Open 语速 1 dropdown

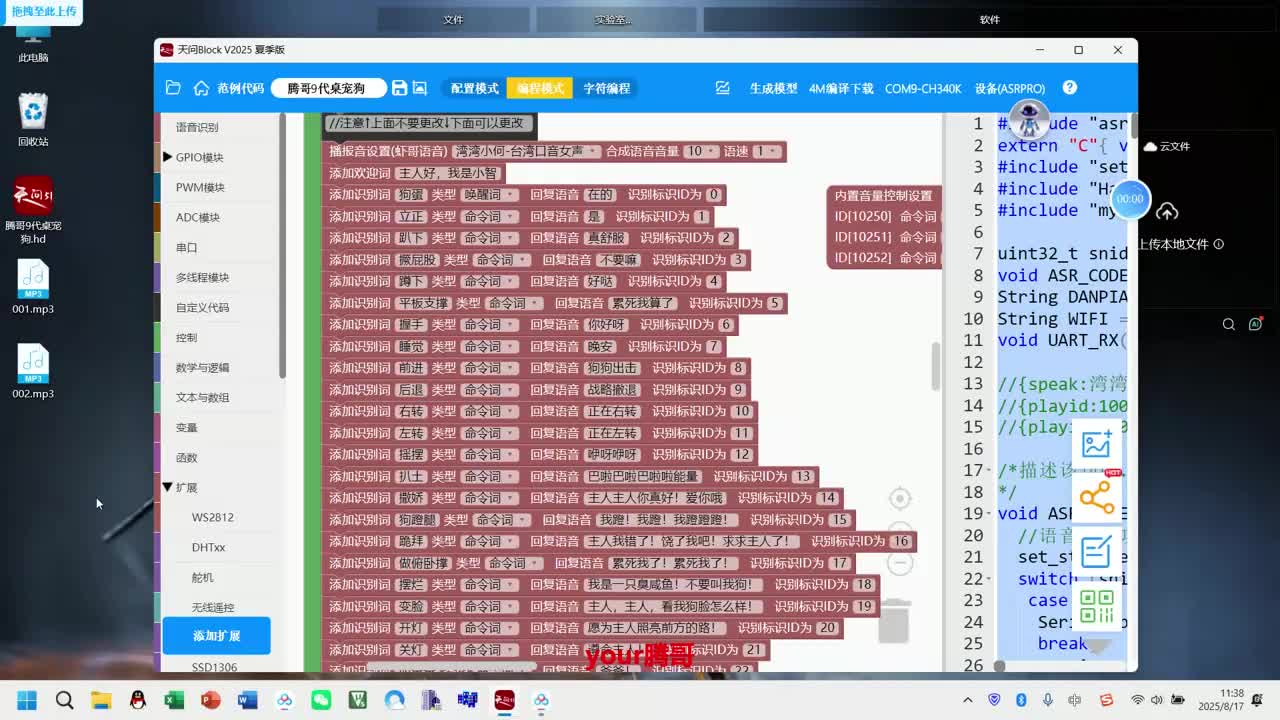766,151
